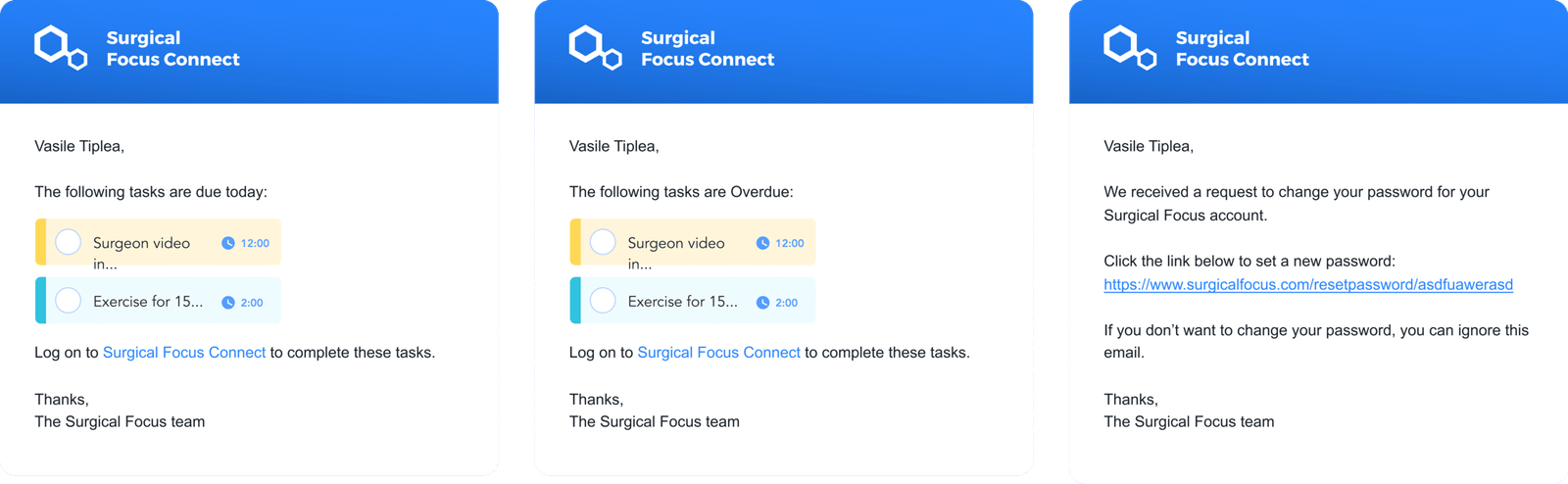Click the 2:00 clock icon in the due today email
The height and width of the screenshot is (484, 1568).
tap(228, 303)
